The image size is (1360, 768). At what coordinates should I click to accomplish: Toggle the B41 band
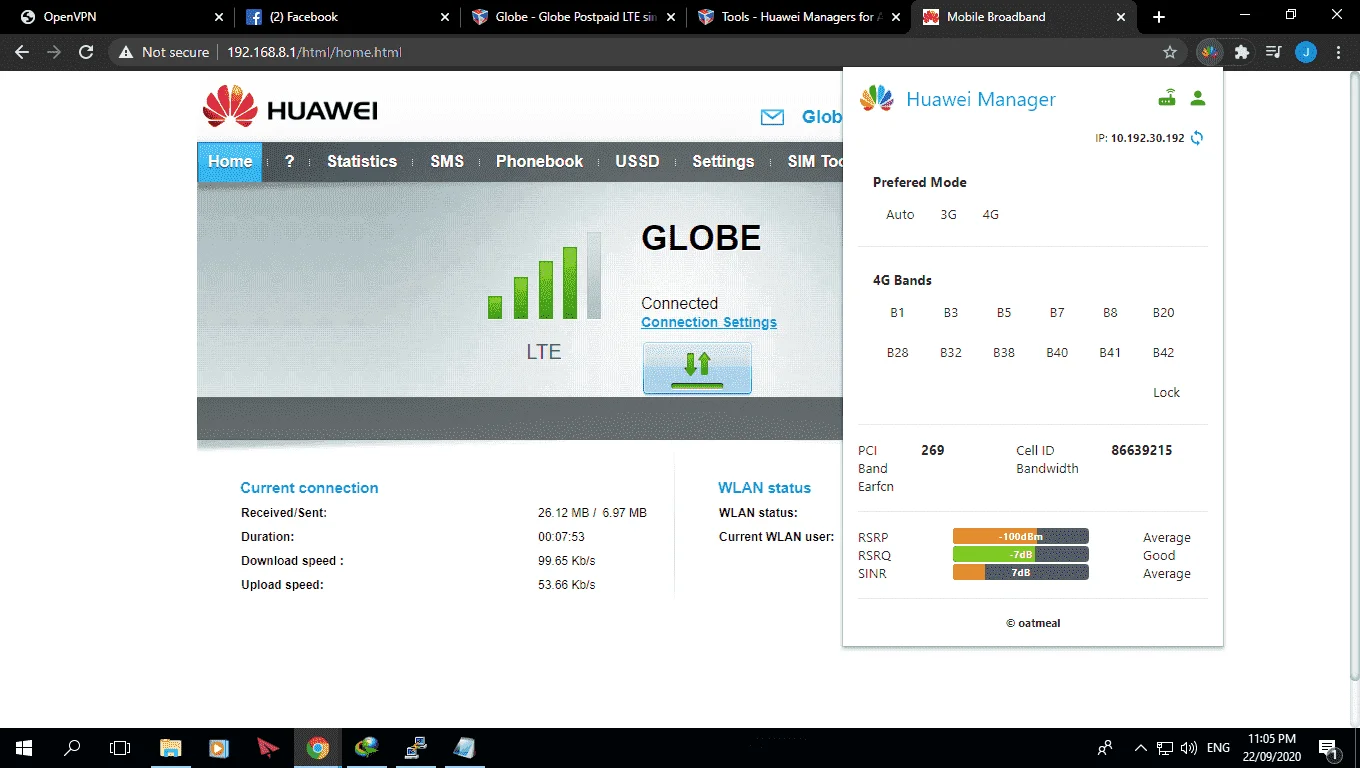(x=1110, y=353)
